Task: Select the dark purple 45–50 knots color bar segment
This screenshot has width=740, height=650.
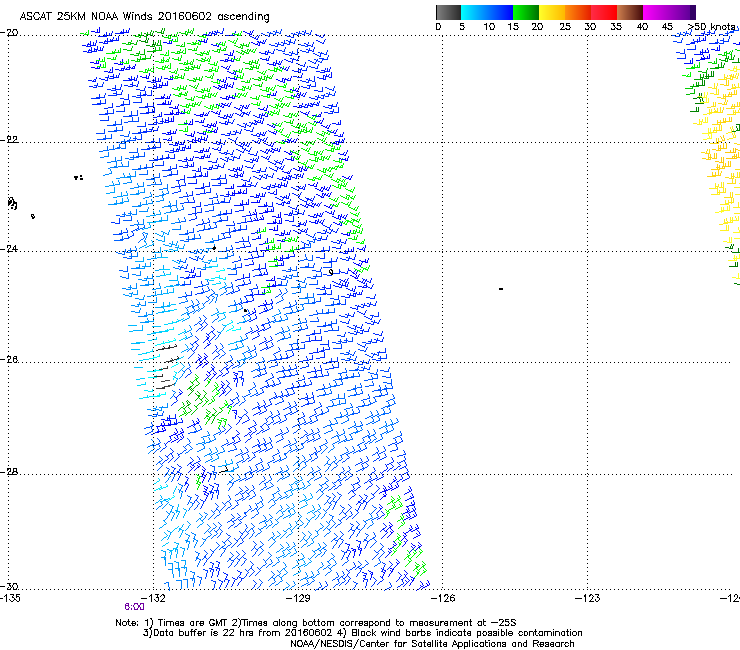Action: tap(682, 12)
